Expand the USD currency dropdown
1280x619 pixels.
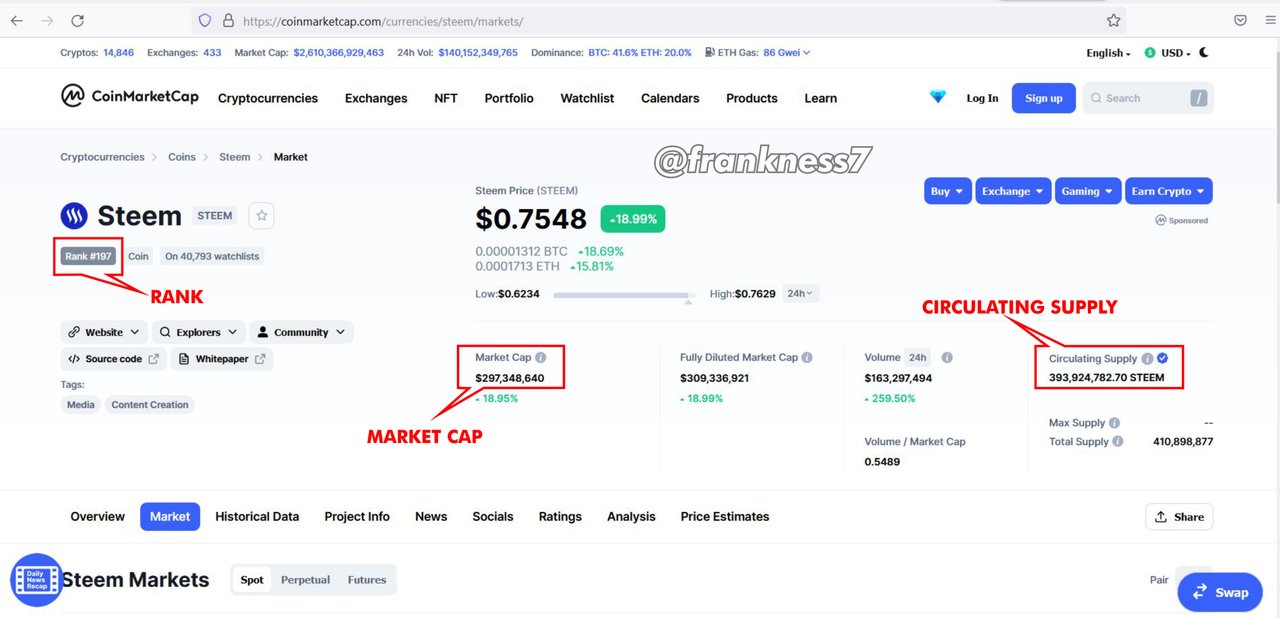pyautogui.click(x=1168, y=53)
